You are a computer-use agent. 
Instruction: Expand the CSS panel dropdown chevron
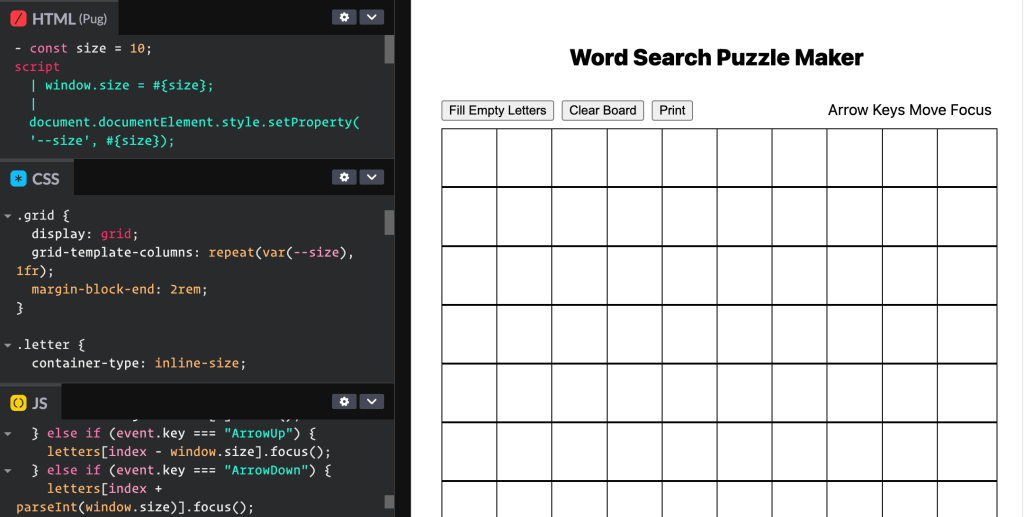coord(371,177)
